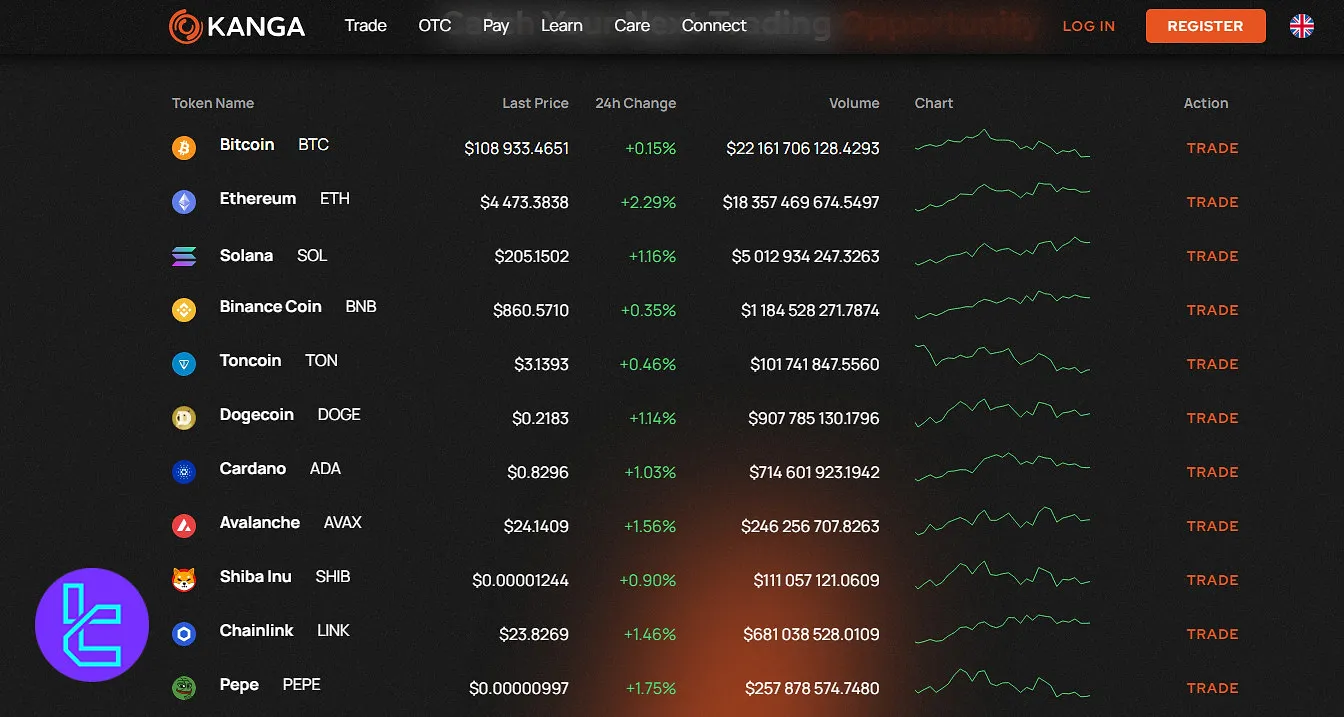The image size is (1344, 717).
Task: Click TRADE for Pepe
Action: [x=1212, y=688]
